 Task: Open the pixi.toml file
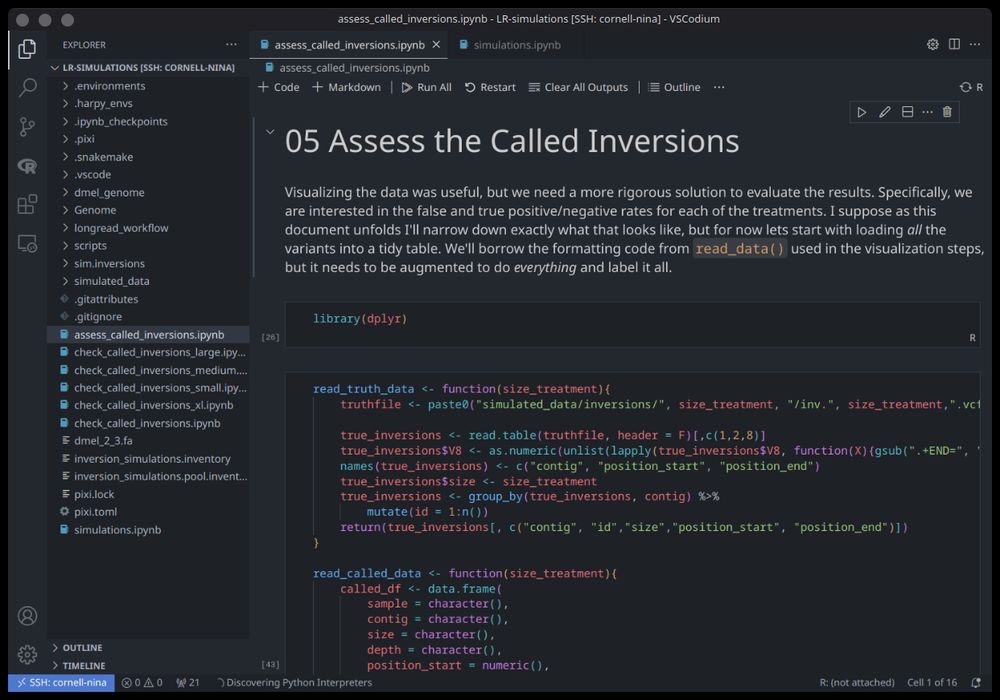(95, 512)
